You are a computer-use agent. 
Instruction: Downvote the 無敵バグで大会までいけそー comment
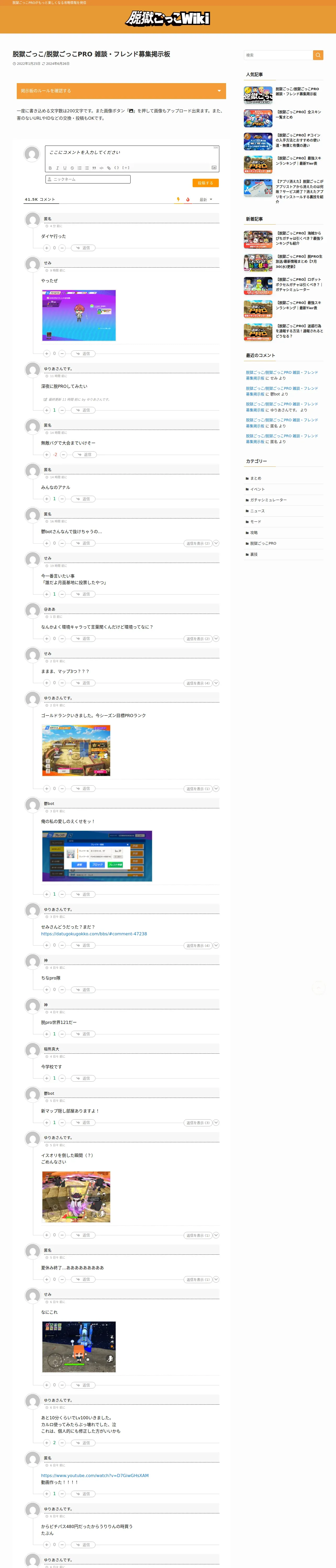coord(63,455)
